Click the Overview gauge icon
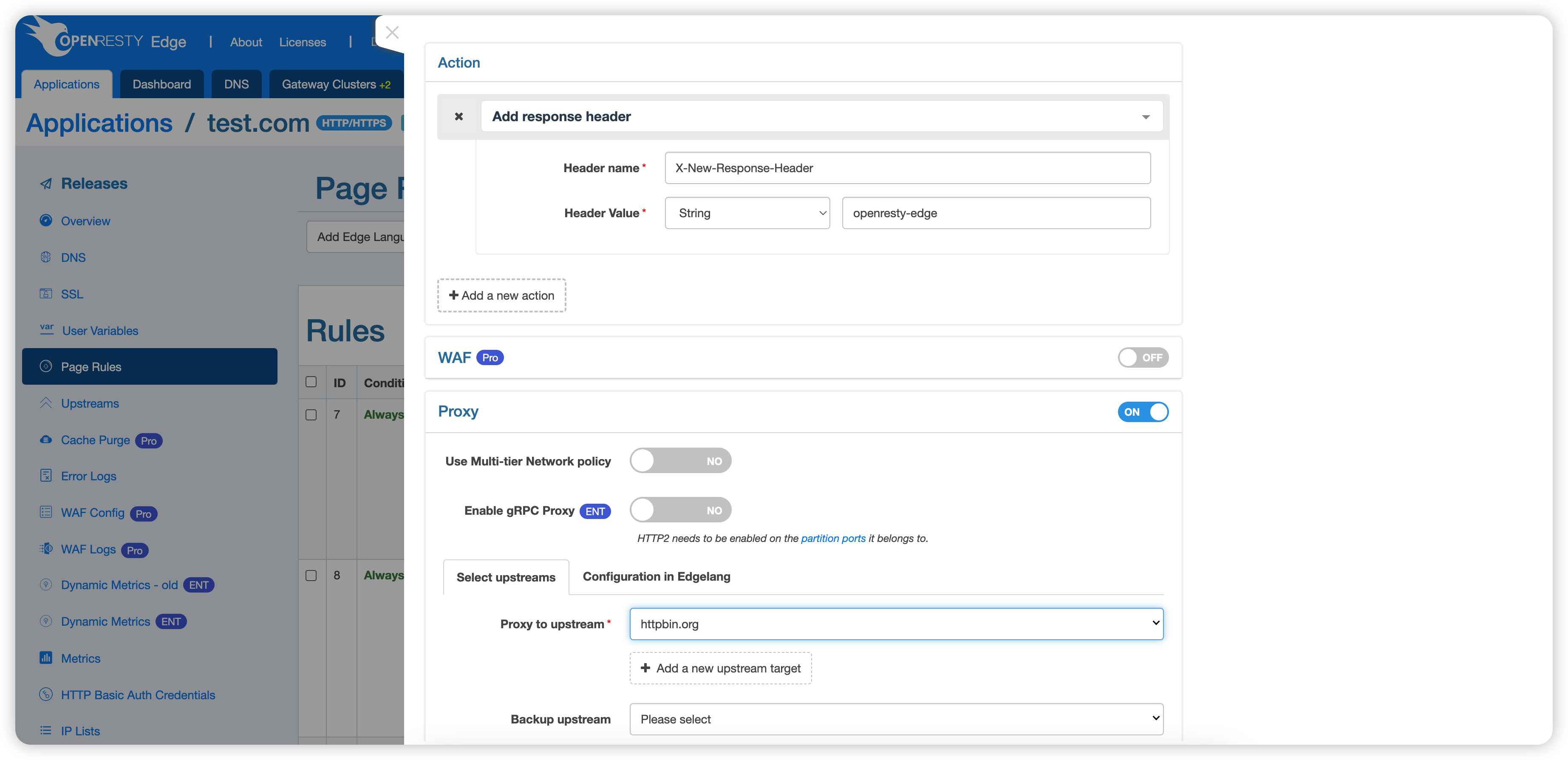The width and height of the screenshot is (1568, 760). coord(45,221)
